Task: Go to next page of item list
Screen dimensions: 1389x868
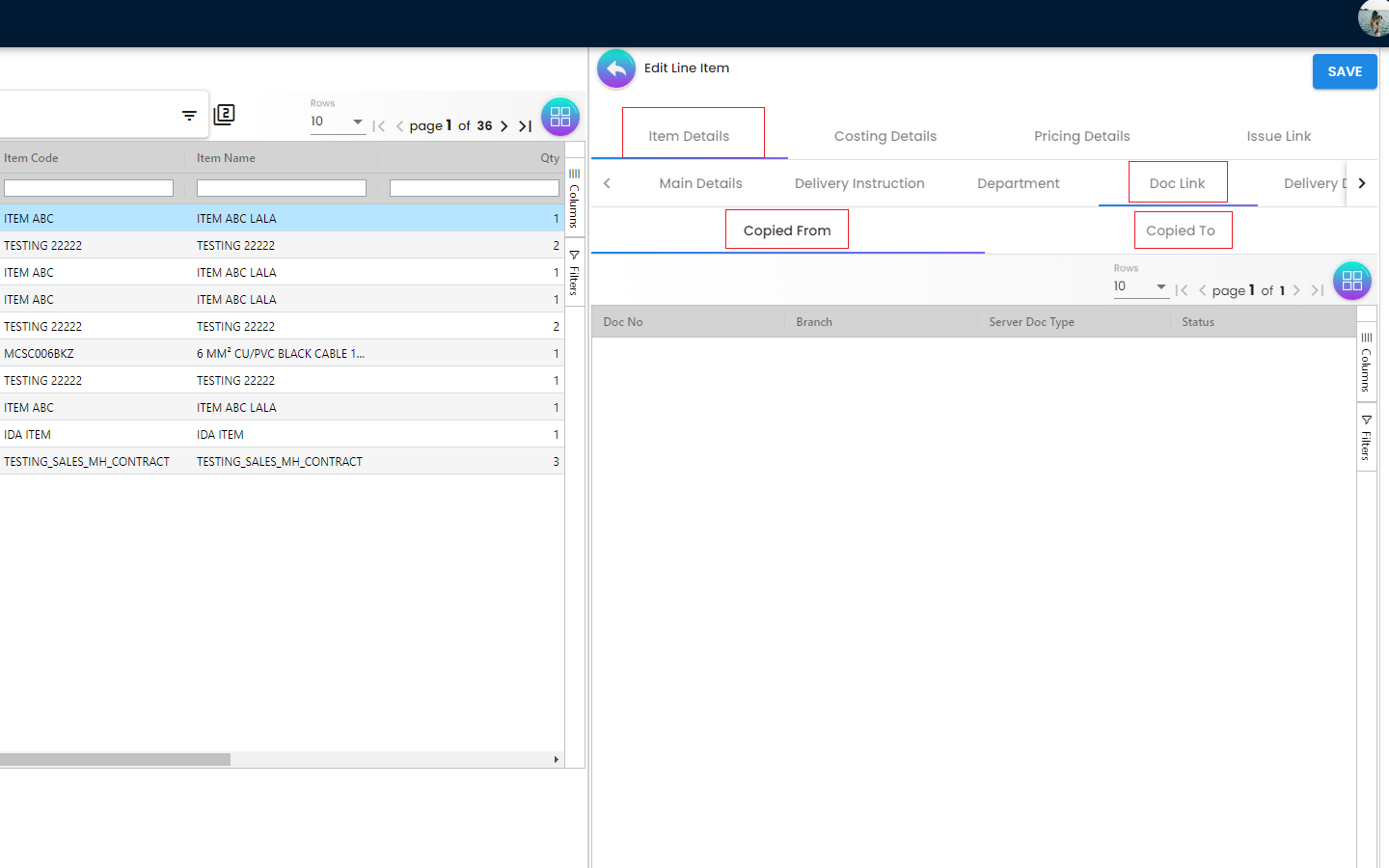Action: point(504,126)
